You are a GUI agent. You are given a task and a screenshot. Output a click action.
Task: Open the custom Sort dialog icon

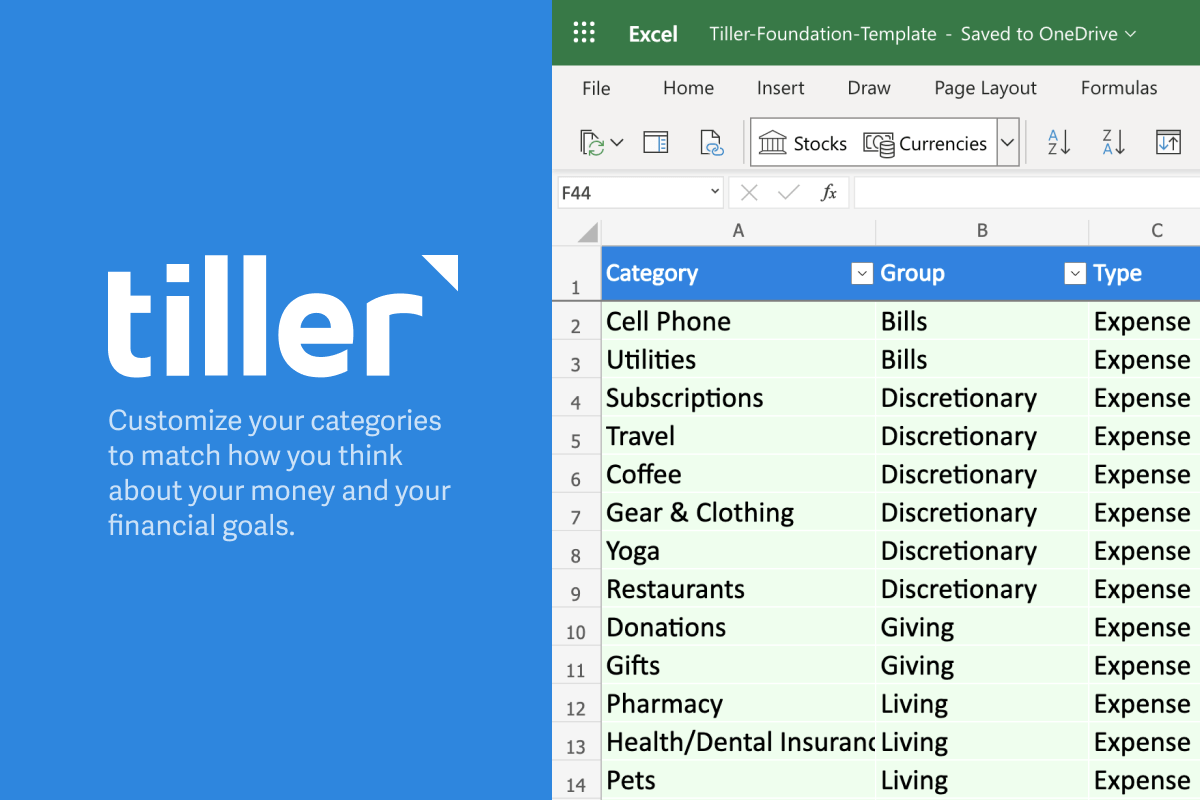[x=1168, y=143]
